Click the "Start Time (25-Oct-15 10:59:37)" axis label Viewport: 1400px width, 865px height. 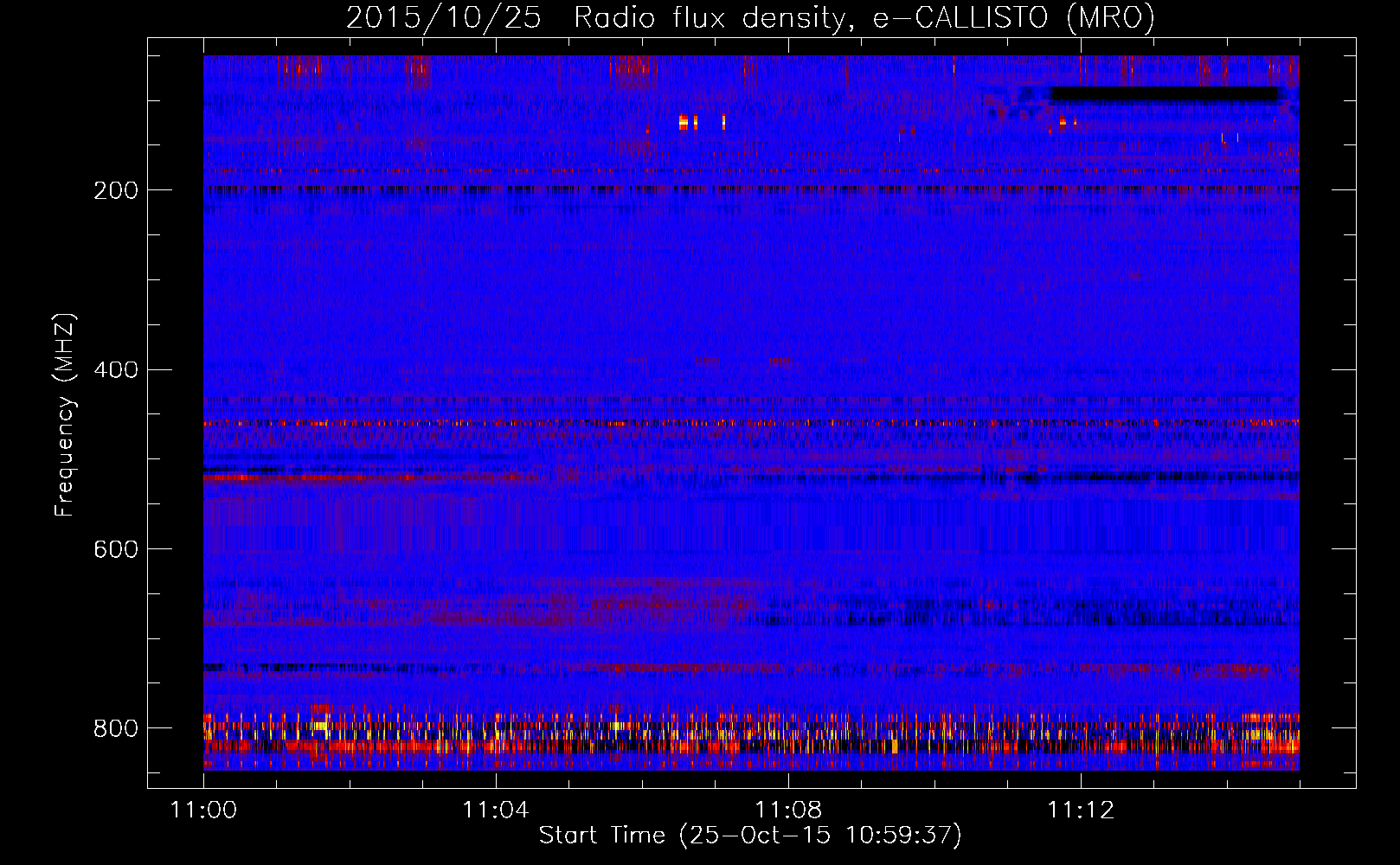750,836
